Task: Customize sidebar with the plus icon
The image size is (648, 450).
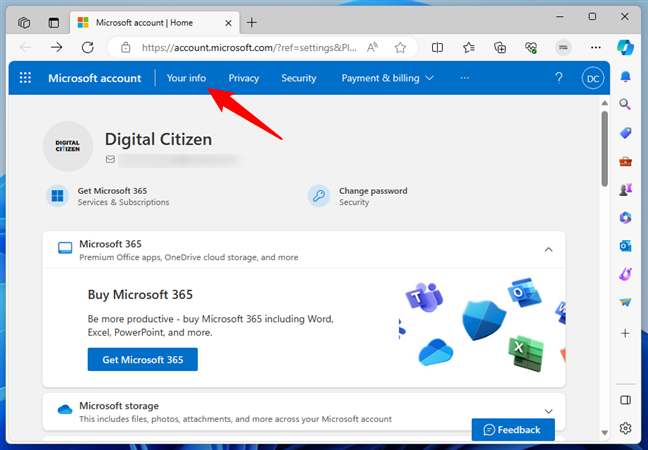Action: (625, 333)
